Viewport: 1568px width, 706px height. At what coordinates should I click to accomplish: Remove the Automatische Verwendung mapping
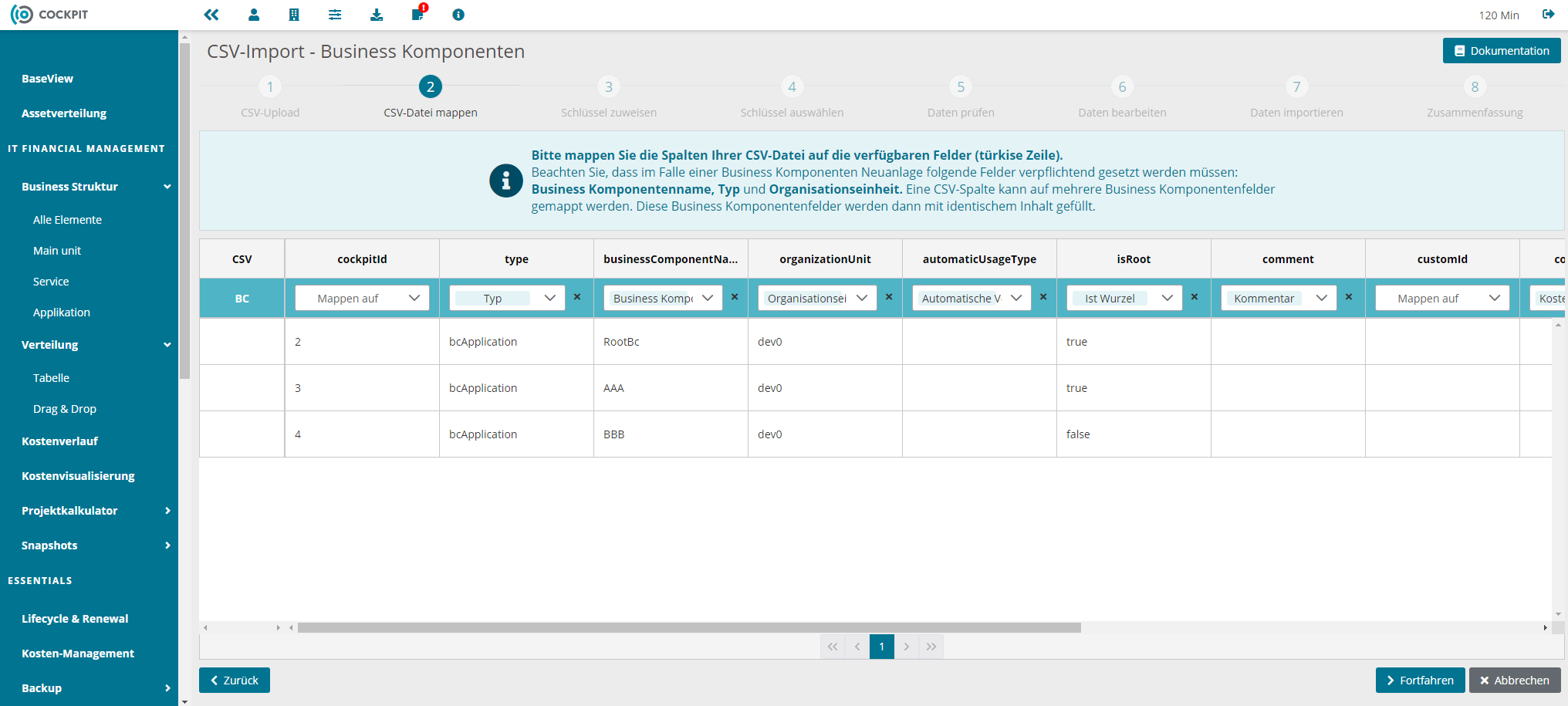tap(1043, 297)
